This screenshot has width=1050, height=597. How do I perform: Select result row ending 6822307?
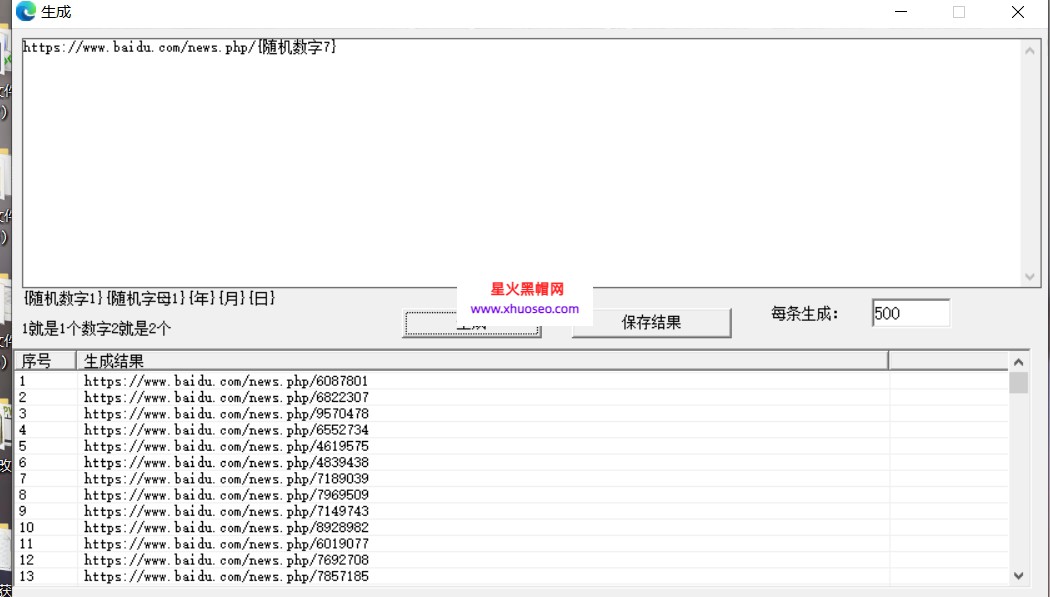point(512,397)
